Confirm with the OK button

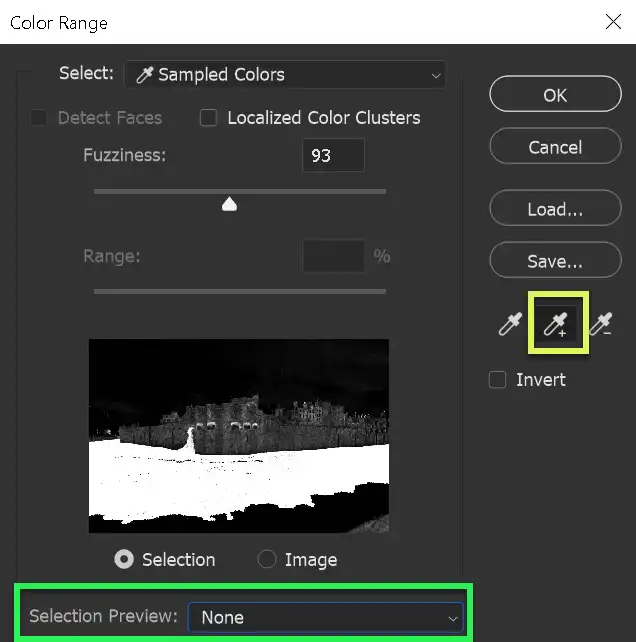pos(555,94)
